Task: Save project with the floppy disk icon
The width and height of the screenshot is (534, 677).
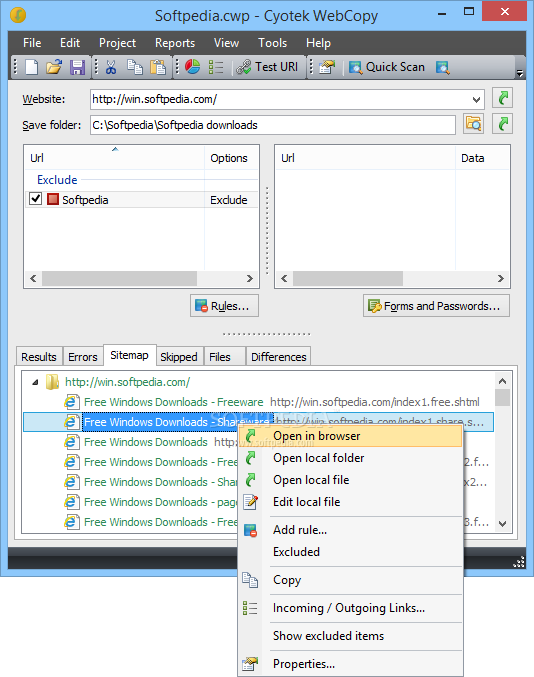Action: [77, 67]
